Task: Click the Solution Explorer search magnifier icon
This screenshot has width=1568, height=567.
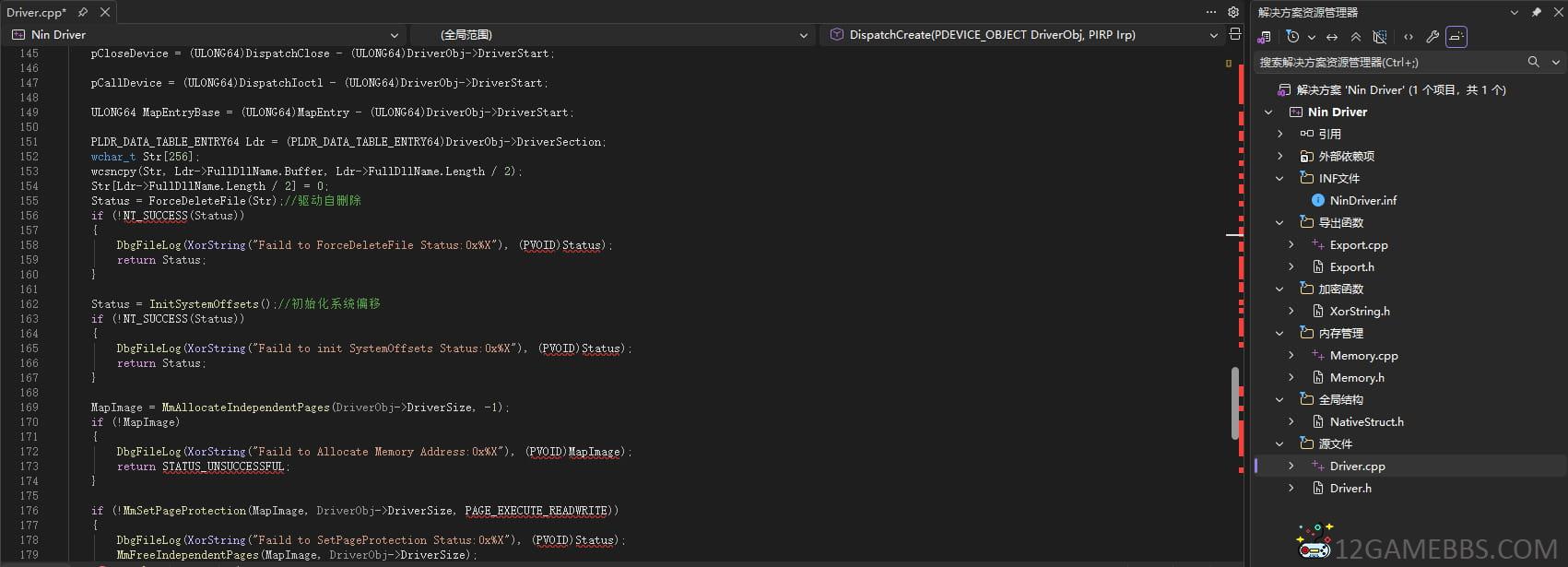Action: (x=1533, y=62)
